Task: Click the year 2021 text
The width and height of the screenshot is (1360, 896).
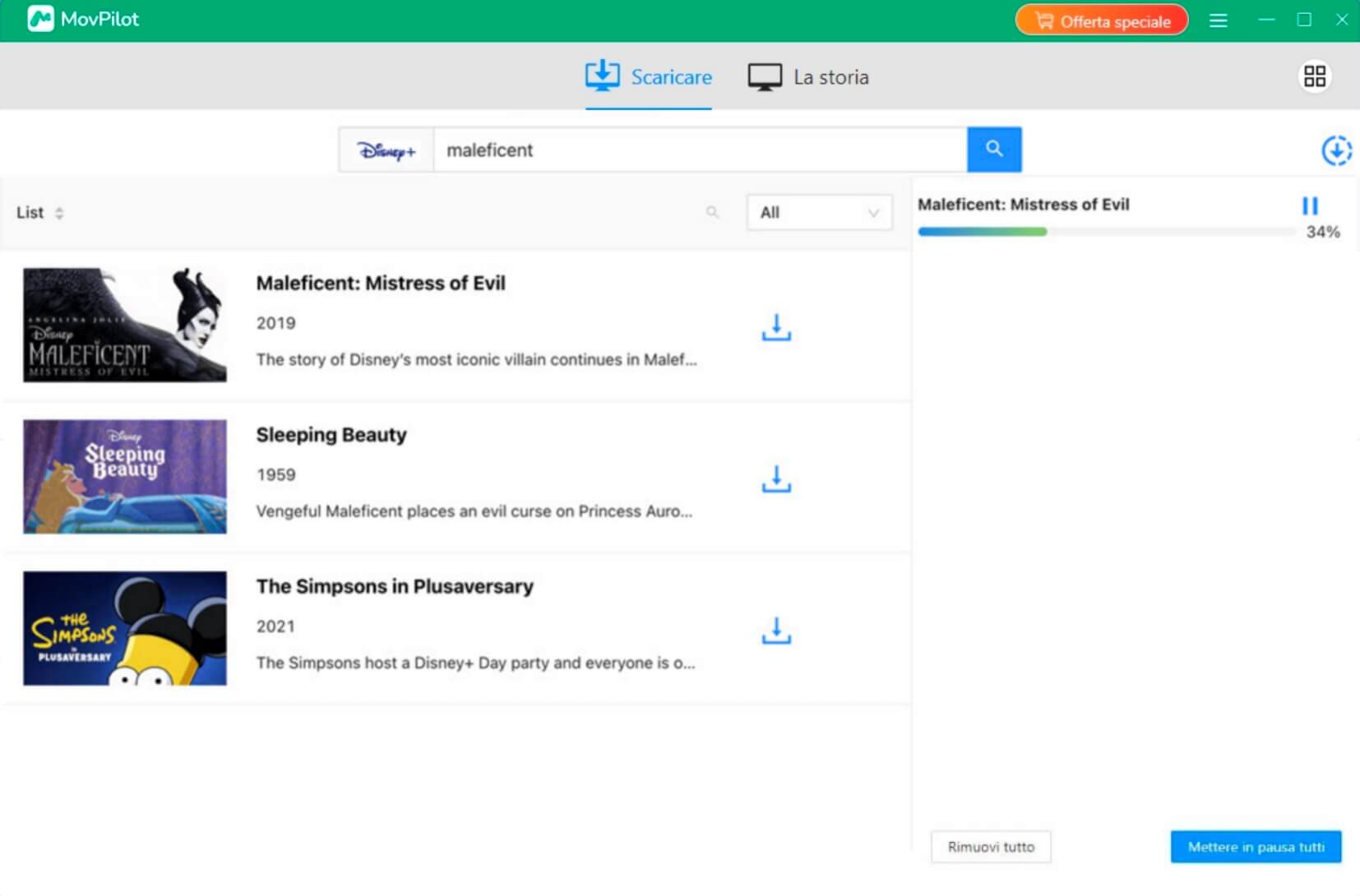Action: [275, 626]
